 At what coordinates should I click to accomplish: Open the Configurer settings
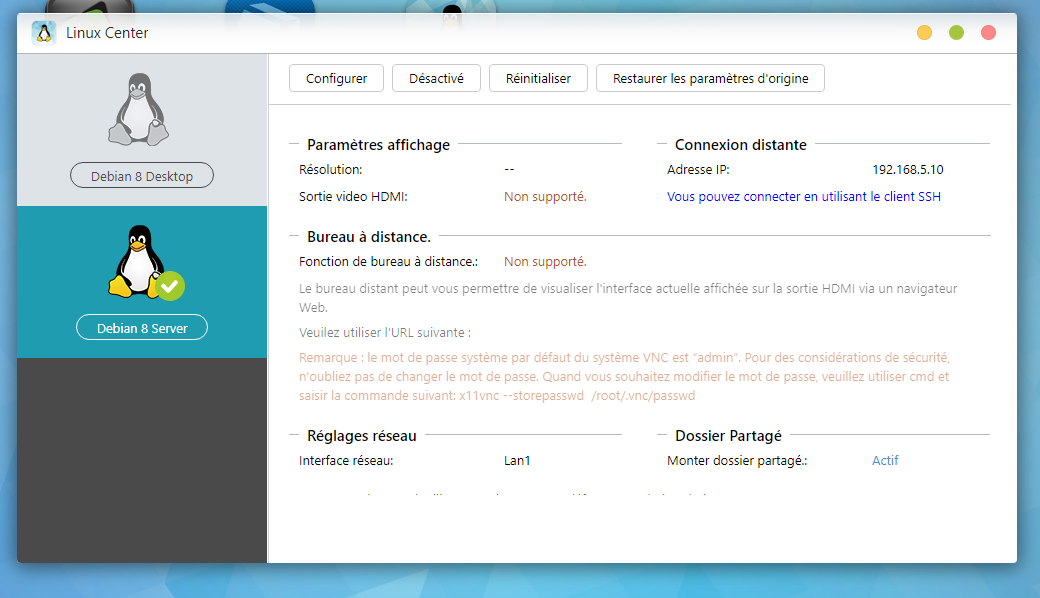tap(336, 78)
